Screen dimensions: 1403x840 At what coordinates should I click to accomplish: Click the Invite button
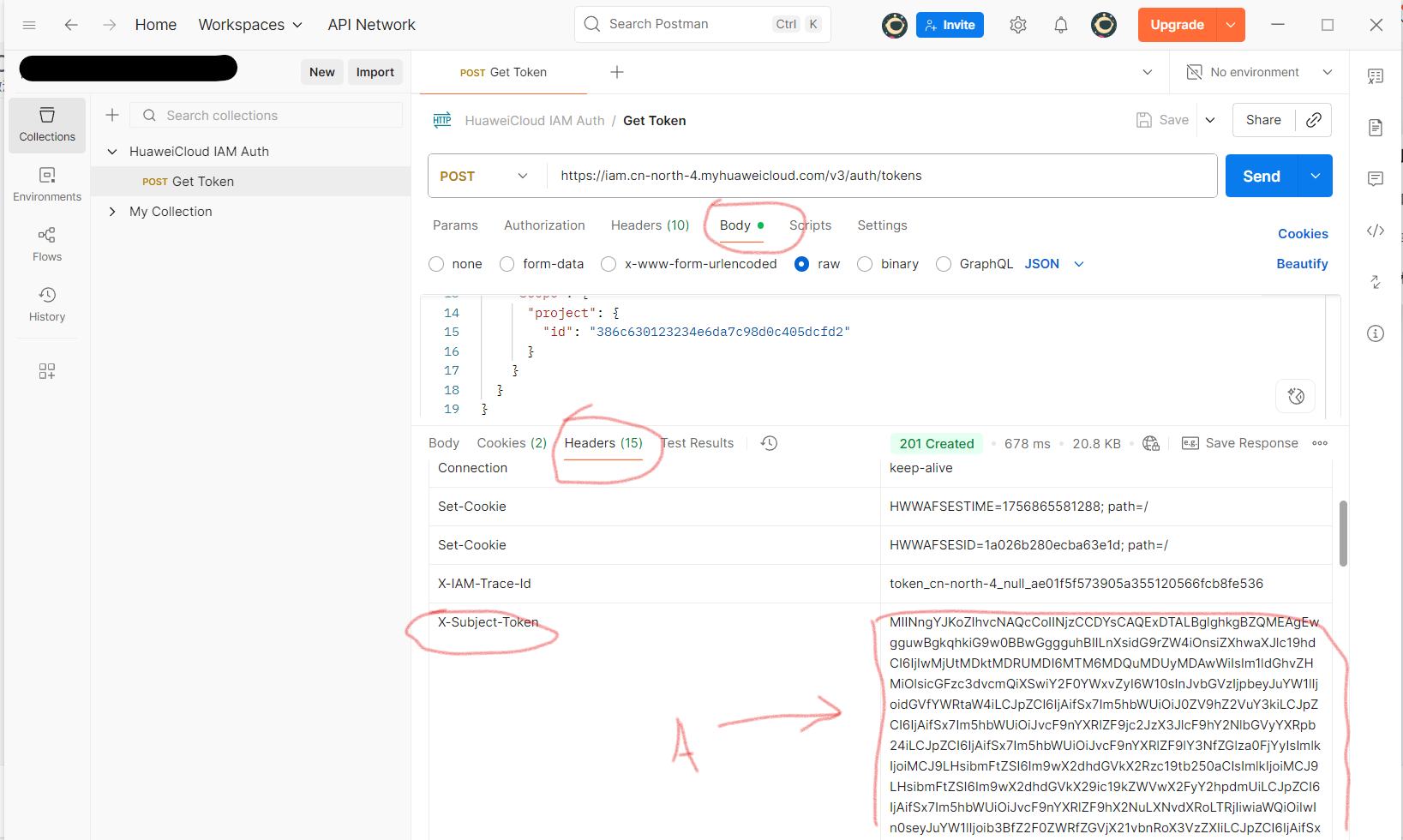click(950, 25)
